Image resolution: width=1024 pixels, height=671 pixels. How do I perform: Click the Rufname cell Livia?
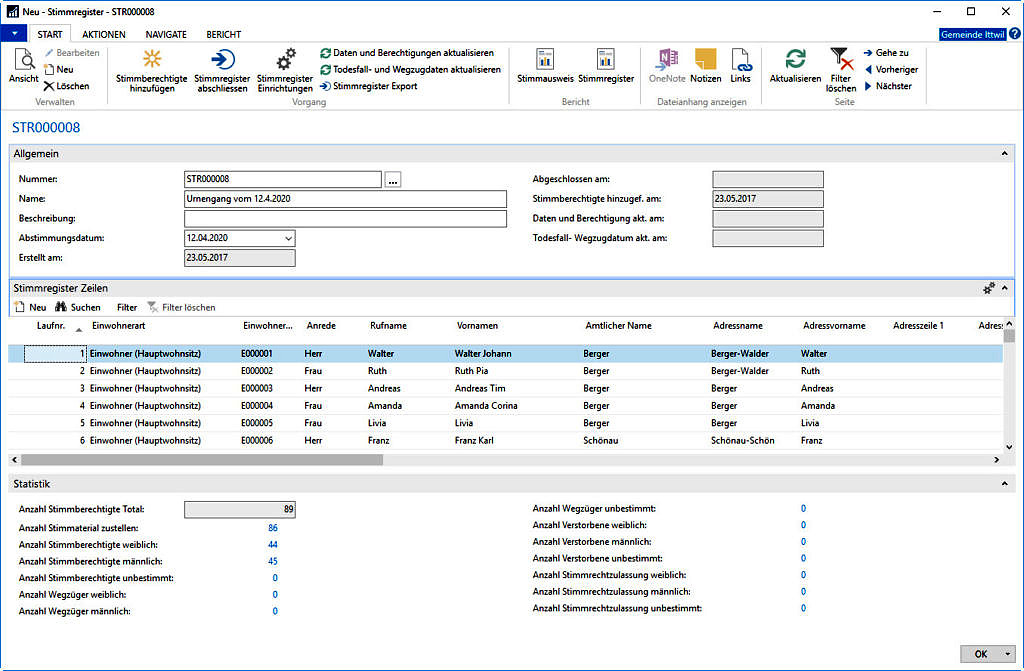click(377, 423)
